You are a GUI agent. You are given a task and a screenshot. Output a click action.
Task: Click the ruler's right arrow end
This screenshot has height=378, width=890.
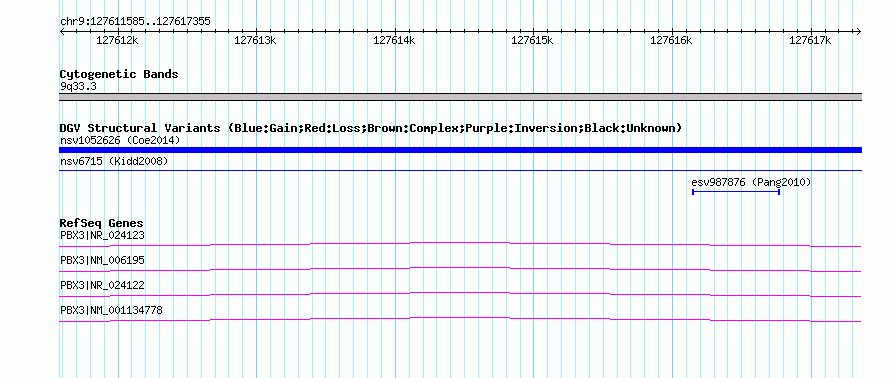pos(859,32)
